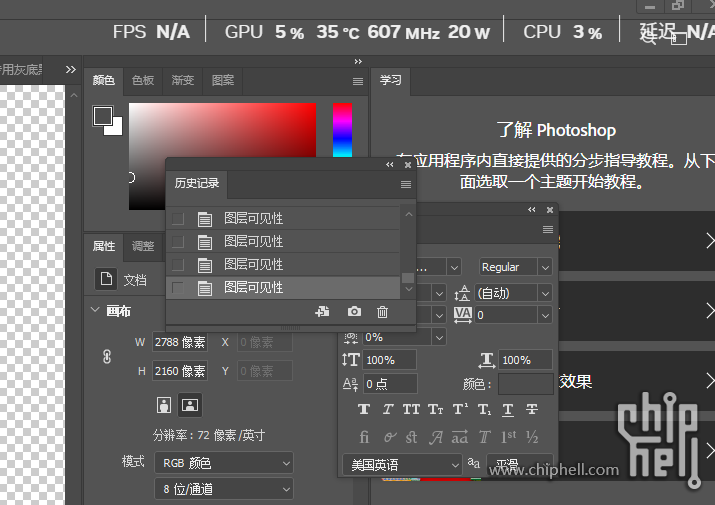Open the 美国英语 language dropdown
Viewport: 715px width, 505px height.
click(x=402, y=465)
